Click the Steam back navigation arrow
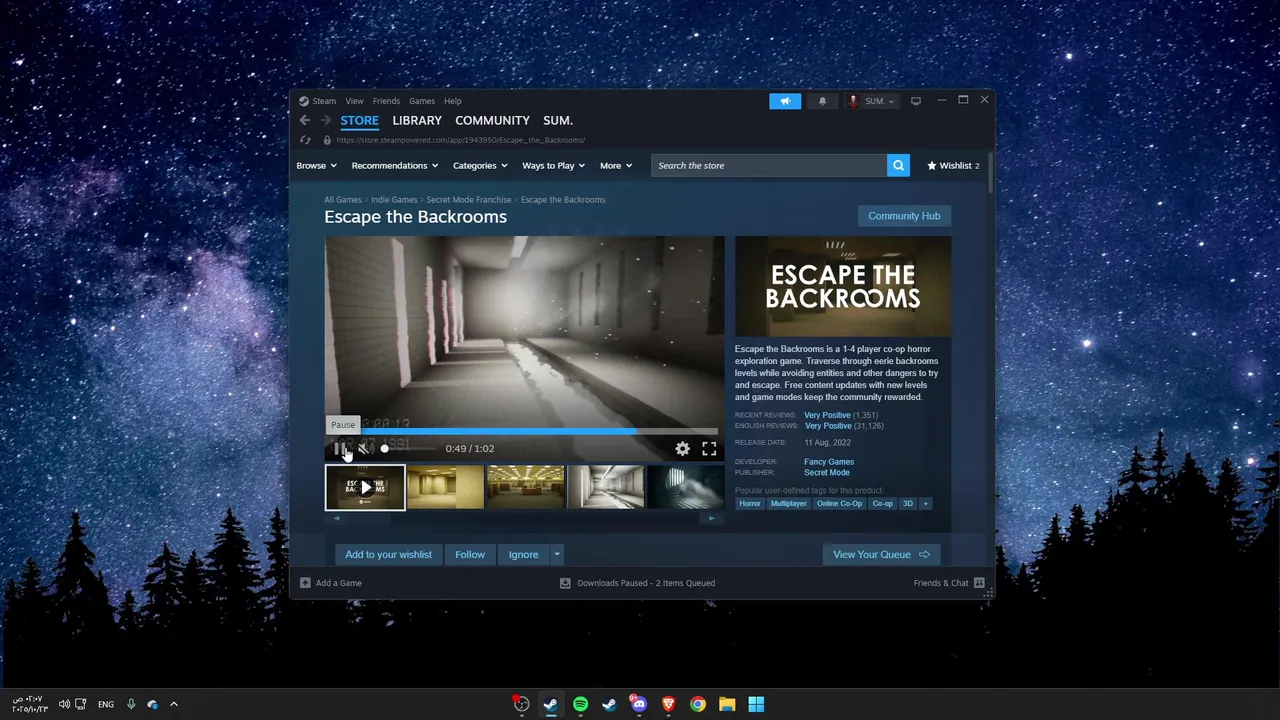The image size is (1280, 720). (305, 120)
